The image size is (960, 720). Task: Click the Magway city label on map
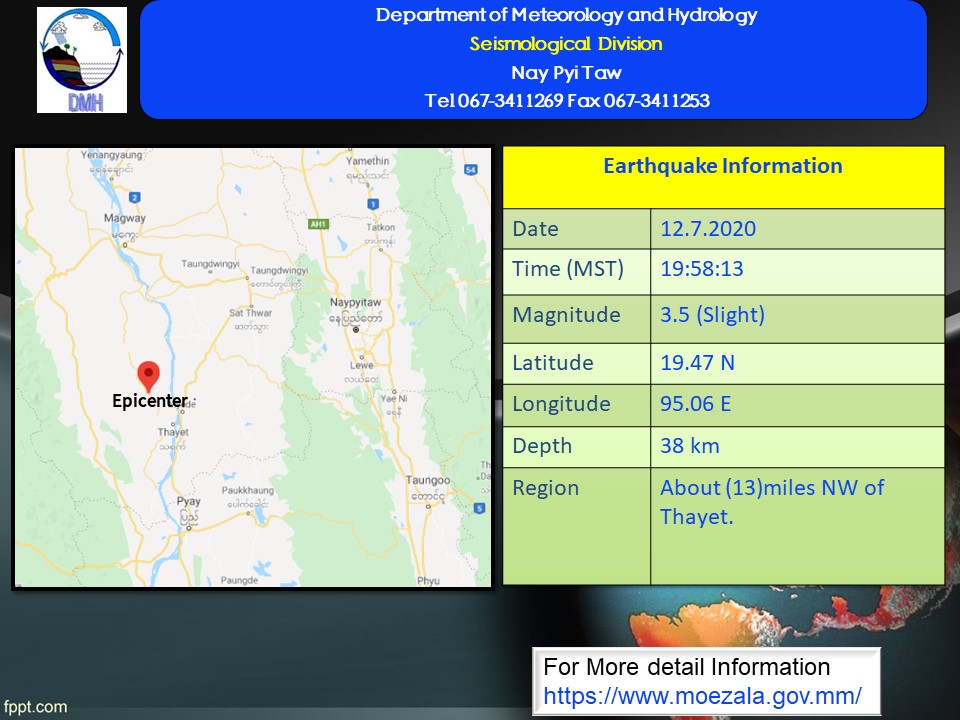click(125, 218)
